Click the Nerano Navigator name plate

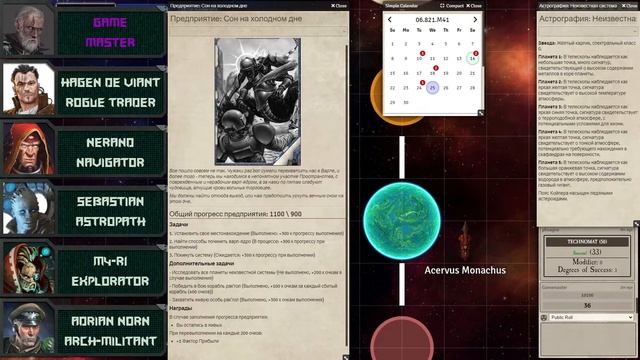point(110,152)
